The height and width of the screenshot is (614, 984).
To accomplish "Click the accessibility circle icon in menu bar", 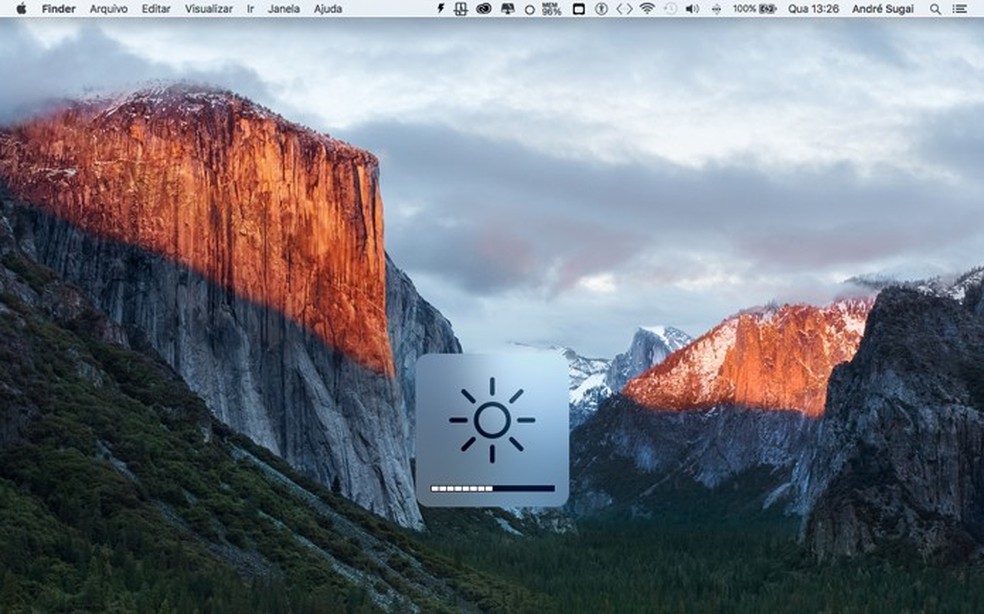I will tap(601, 9).
